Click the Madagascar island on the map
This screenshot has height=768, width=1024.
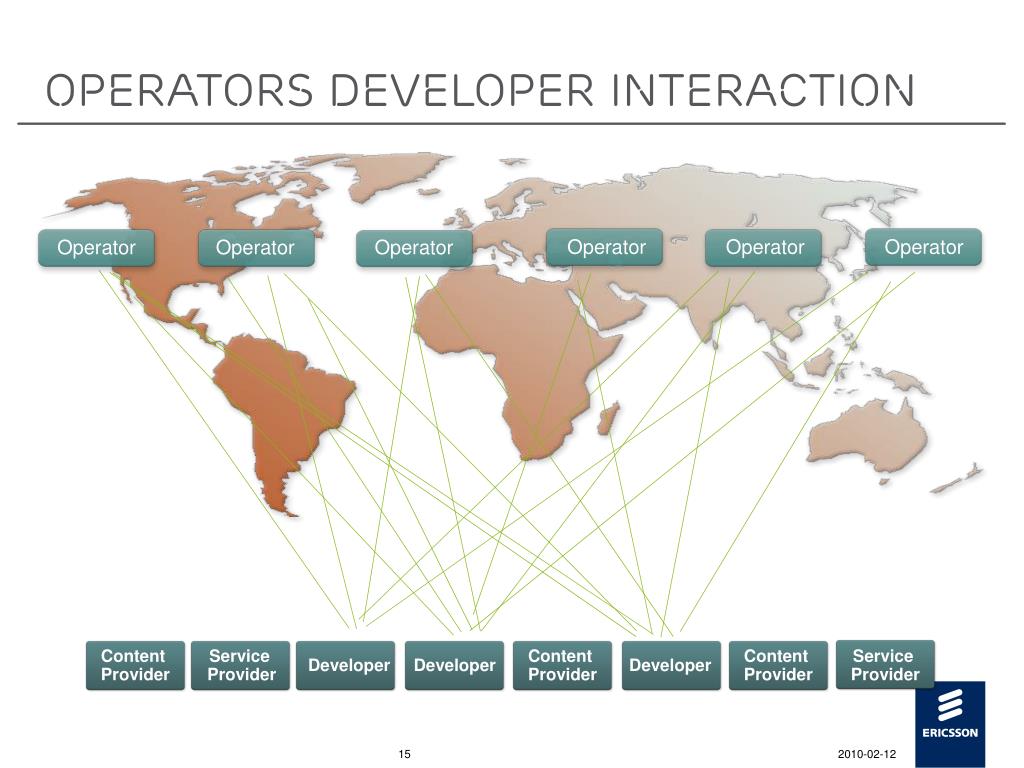(x=608, y=419)
